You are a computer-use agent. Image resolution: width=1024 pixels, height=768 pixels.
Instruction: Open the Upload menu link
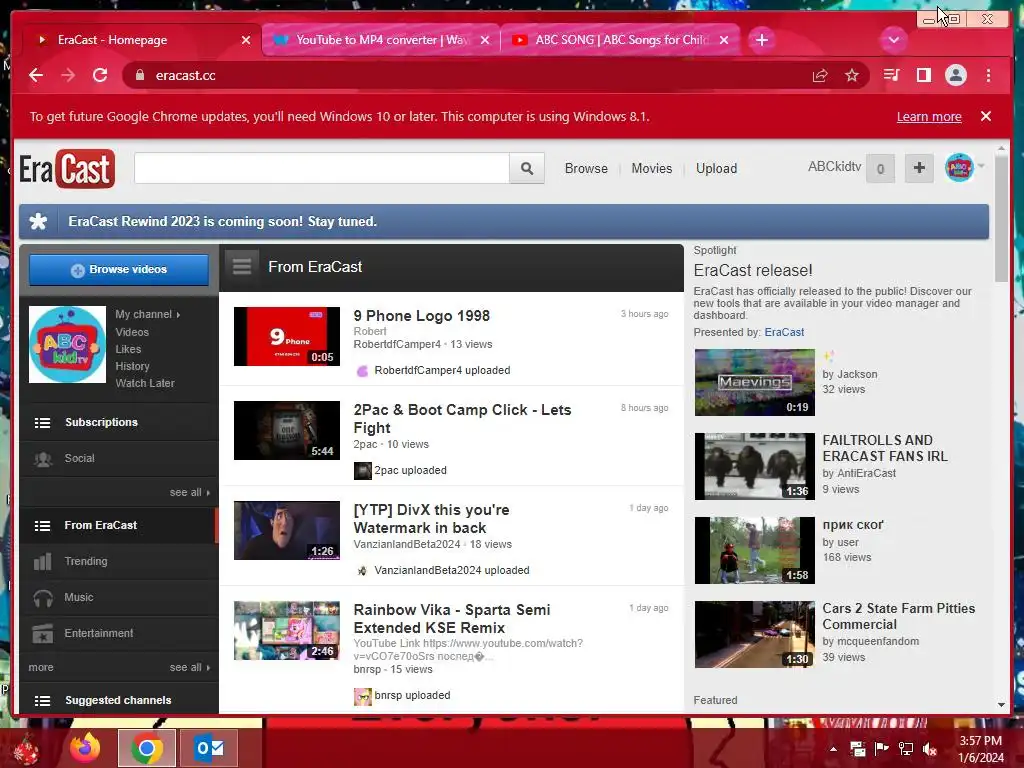716,168
